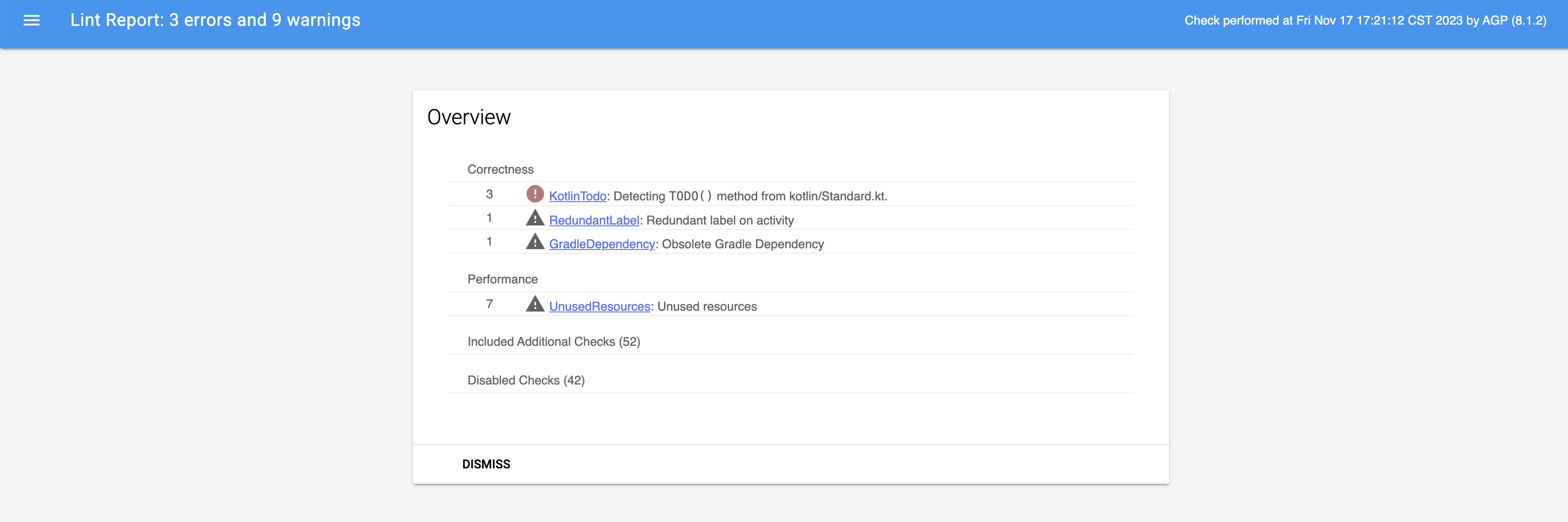1568x522 pixels.
Task: Click count 7 in UnusedResources row
Action: coord(489,304)
